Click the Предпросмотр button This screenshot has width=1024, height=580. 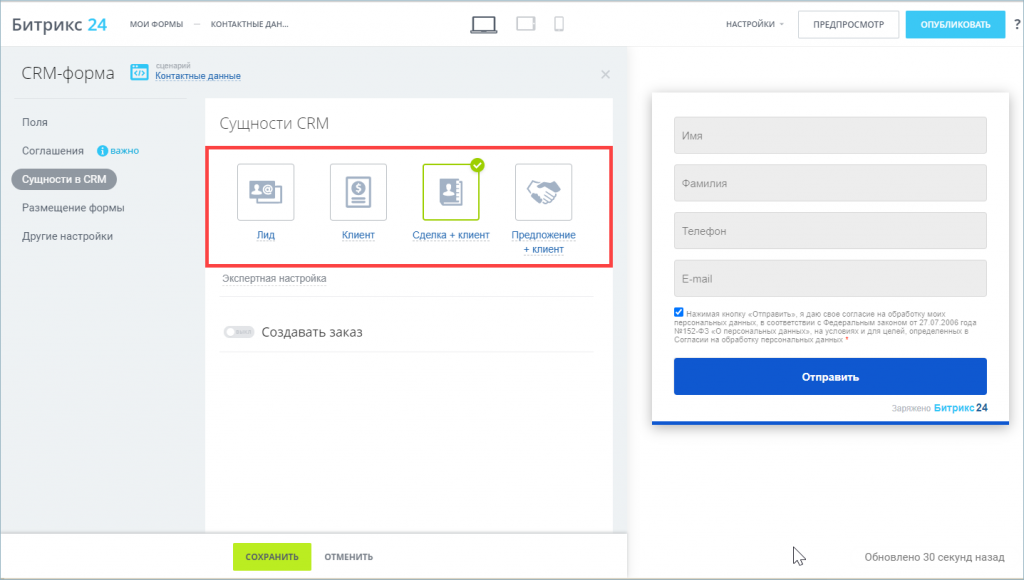point(848,25)
